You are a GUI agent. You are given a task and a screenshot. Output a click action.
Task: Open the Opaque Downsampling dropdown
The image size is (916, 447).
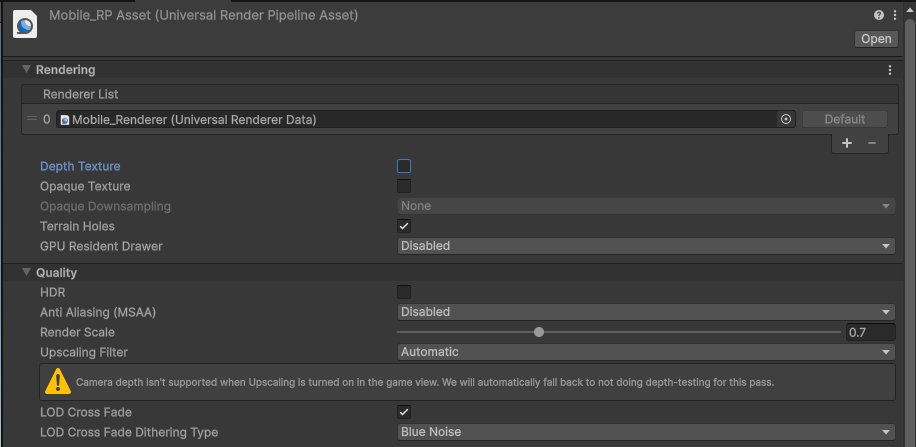pos(646,206)
